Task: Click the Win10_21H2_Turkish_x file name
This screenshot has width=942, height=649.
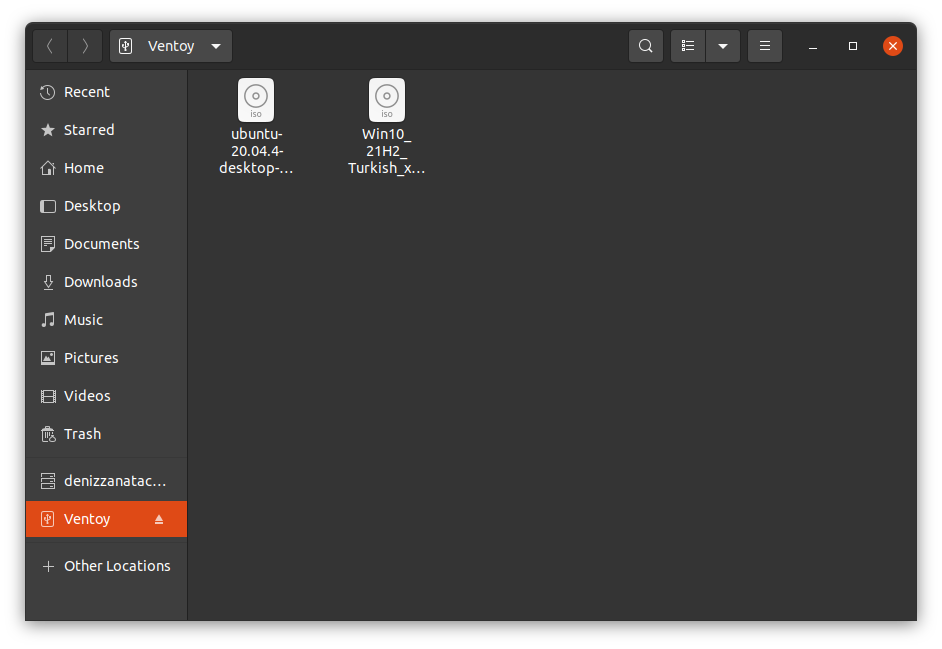Action: (387, 151)
